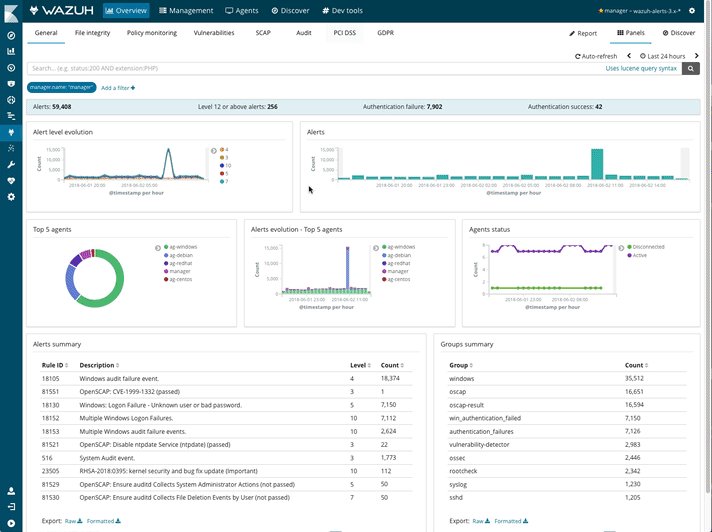The height and width of the screenshot is (532, 712).
Task: Click the Report button
Action: (x=583, y=33)
